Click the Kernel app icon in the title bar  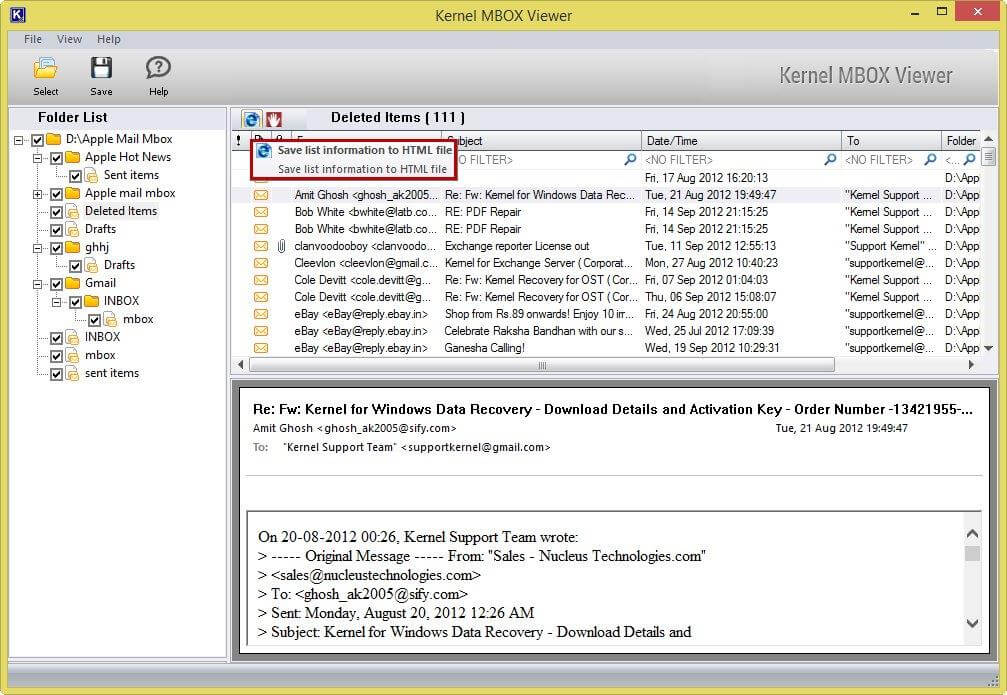18,14
